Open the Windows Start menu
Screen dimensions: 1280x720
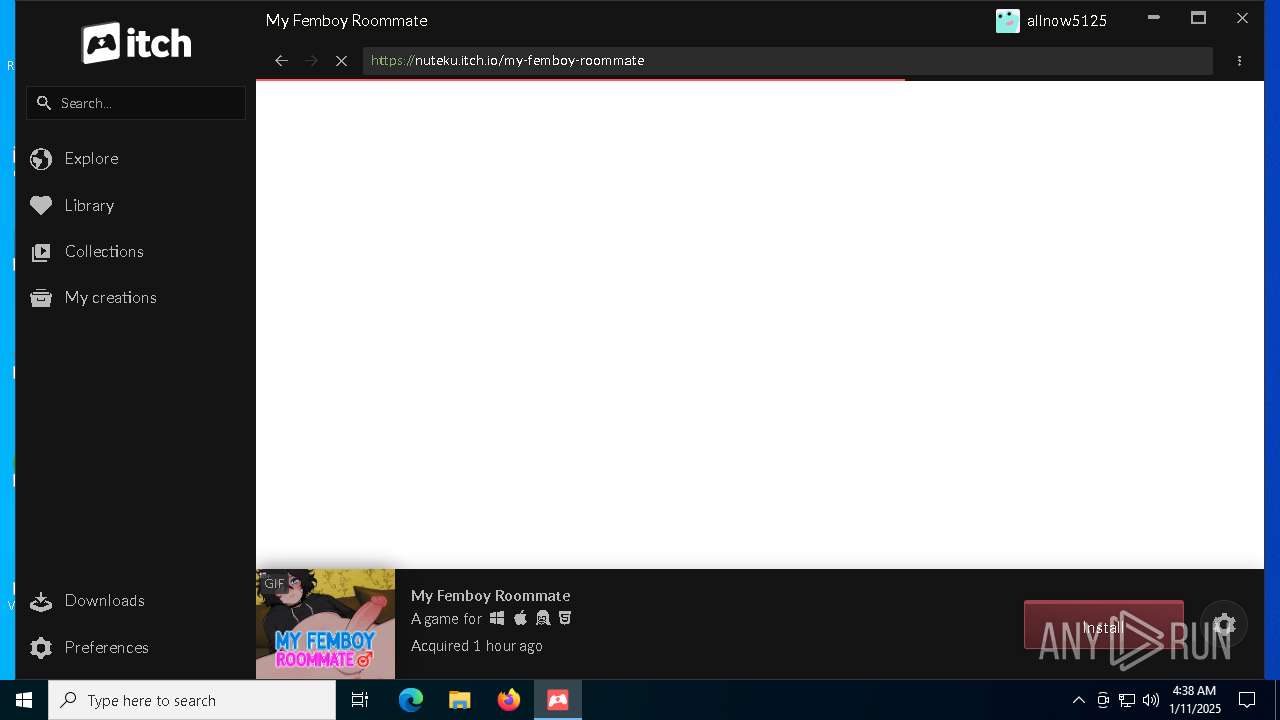pyautogui.click(x=24, y=700)
